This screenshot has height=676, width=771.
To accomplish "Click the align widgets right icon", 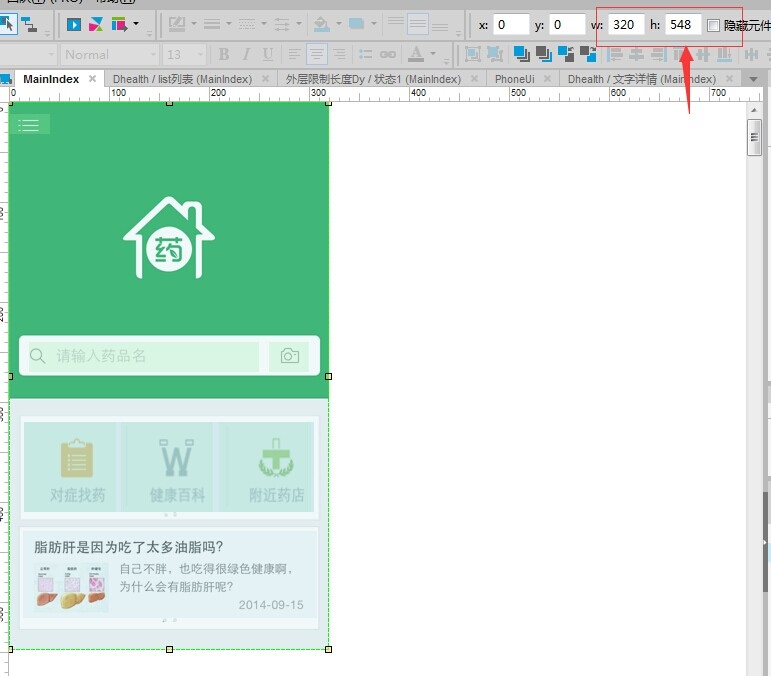I will pos(659,54).
